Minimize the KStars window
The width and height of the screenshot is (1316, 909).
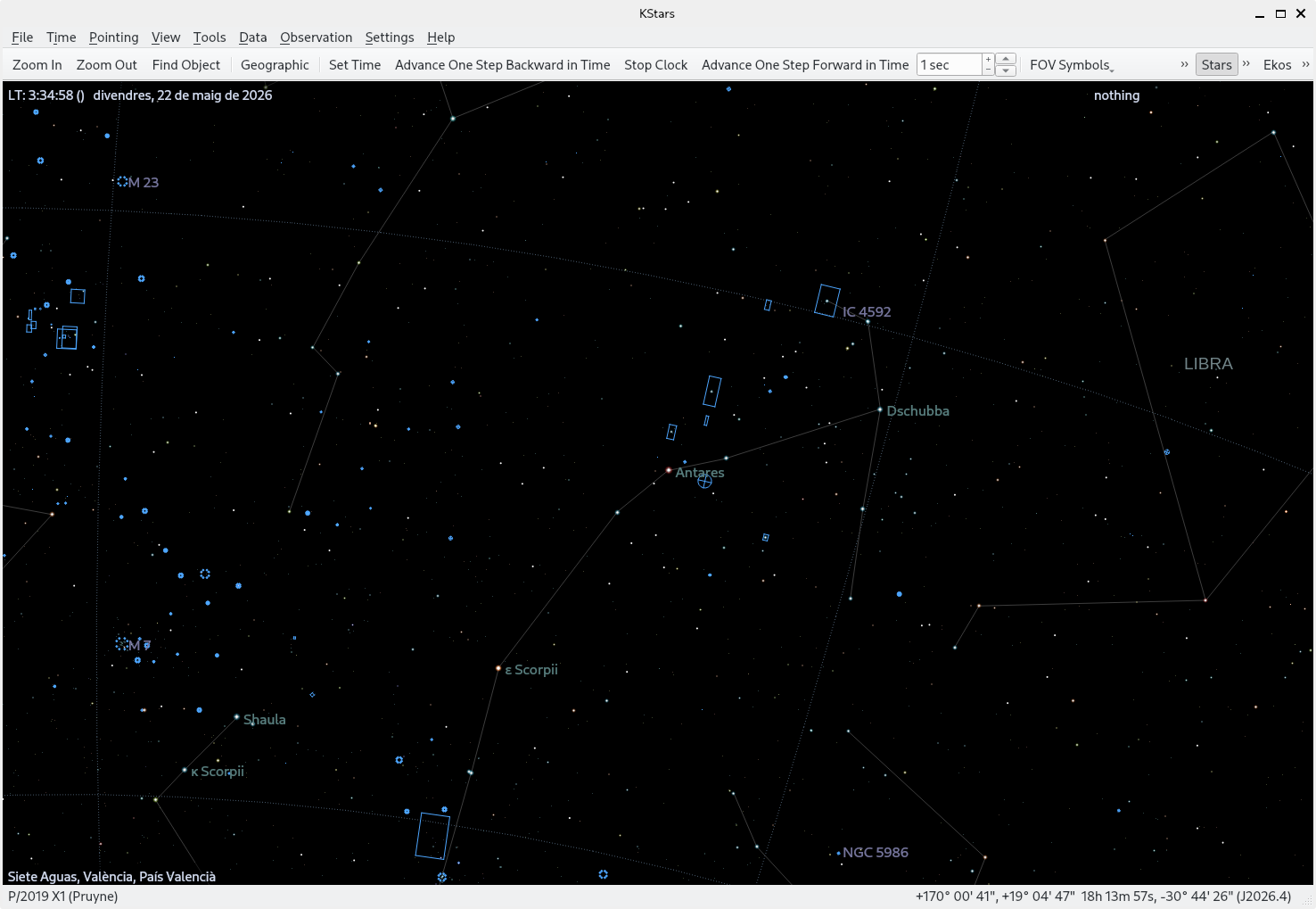1260,13
